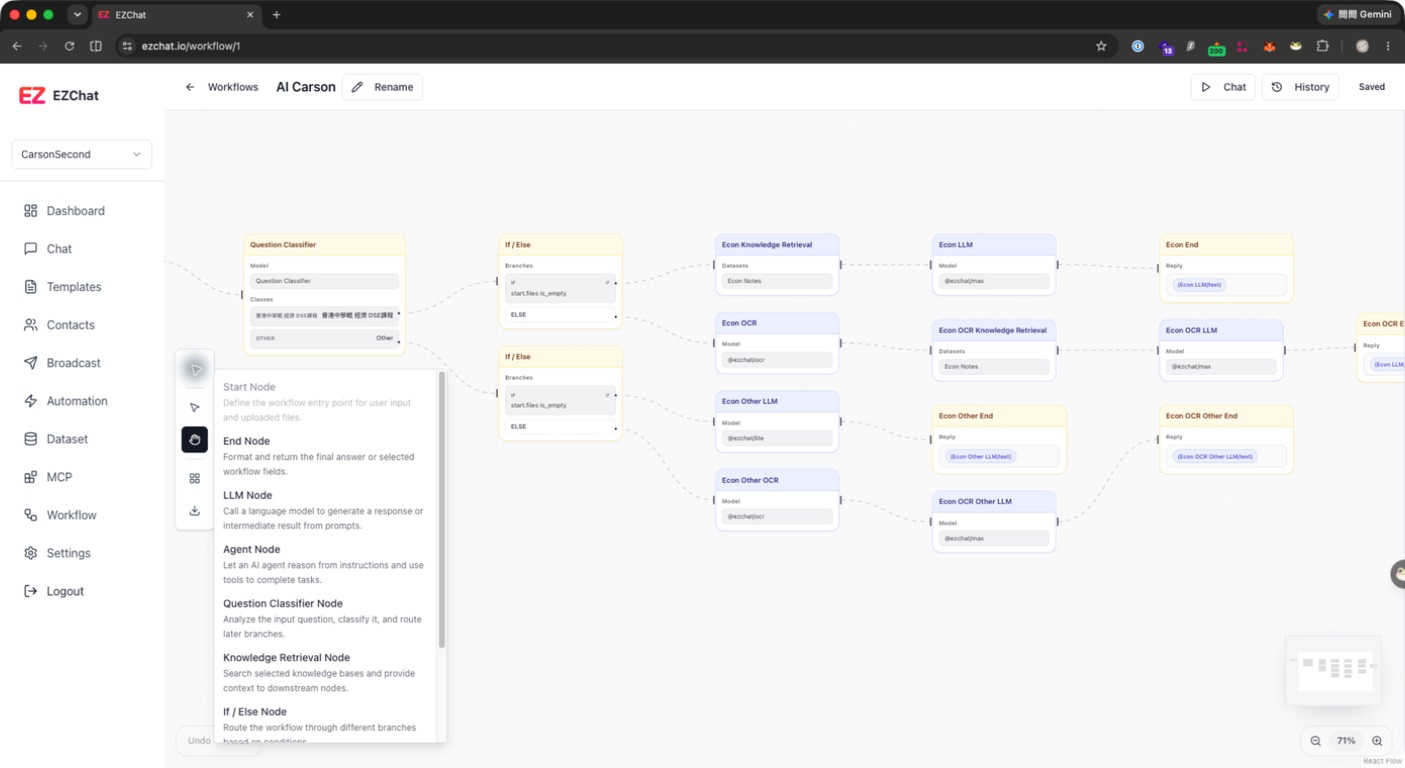Select the Econ OCR Other LLM node
1405x768 pixels.
tap(994, 521)
